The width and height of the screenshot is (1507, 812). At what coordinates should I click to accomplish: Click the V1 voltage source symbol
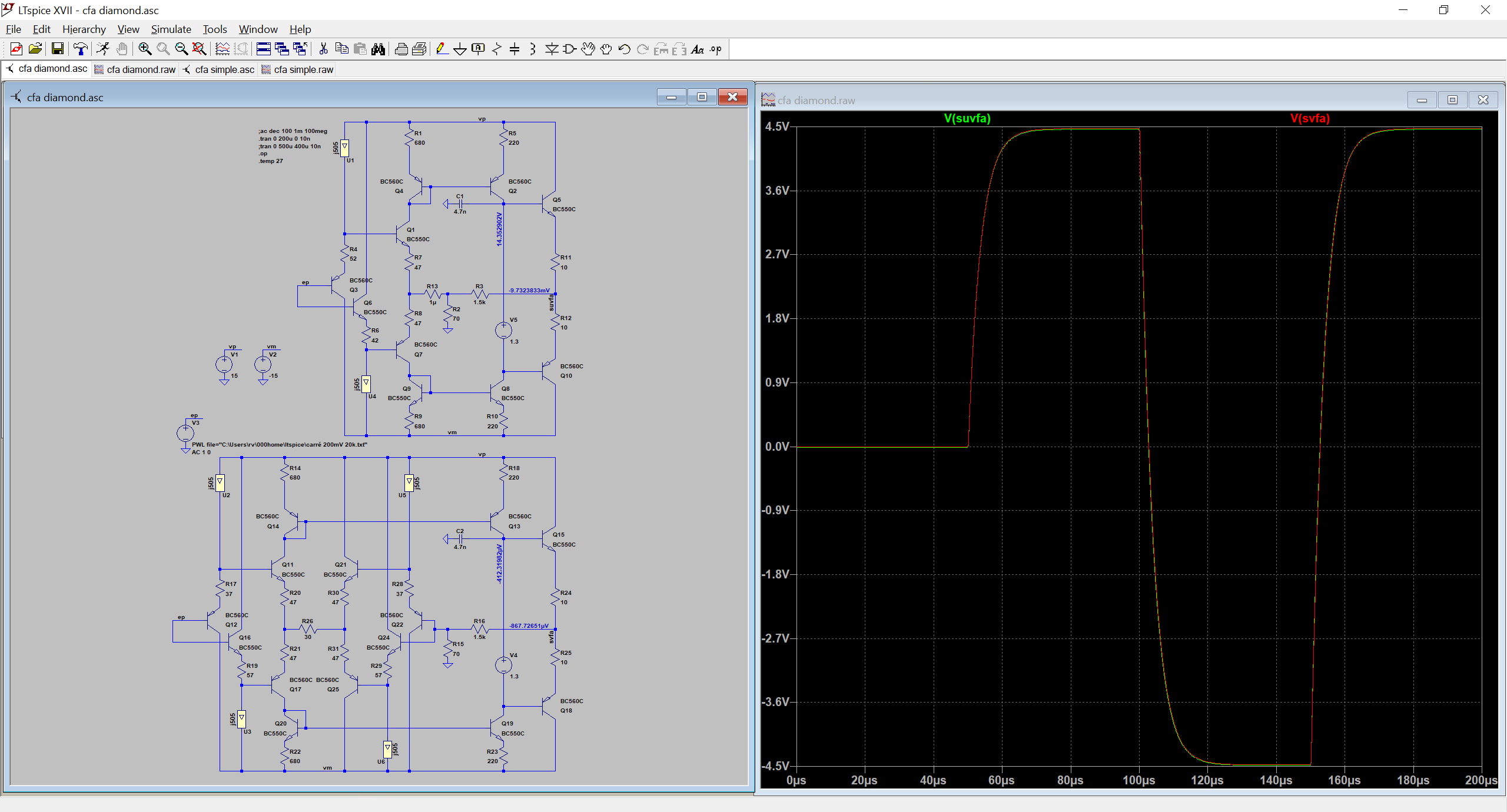[224, 365]
